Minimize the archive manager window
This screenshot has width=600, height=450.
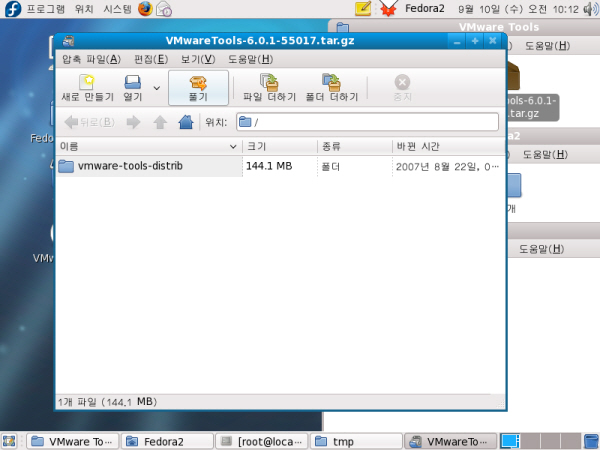(x=457, y=41)
